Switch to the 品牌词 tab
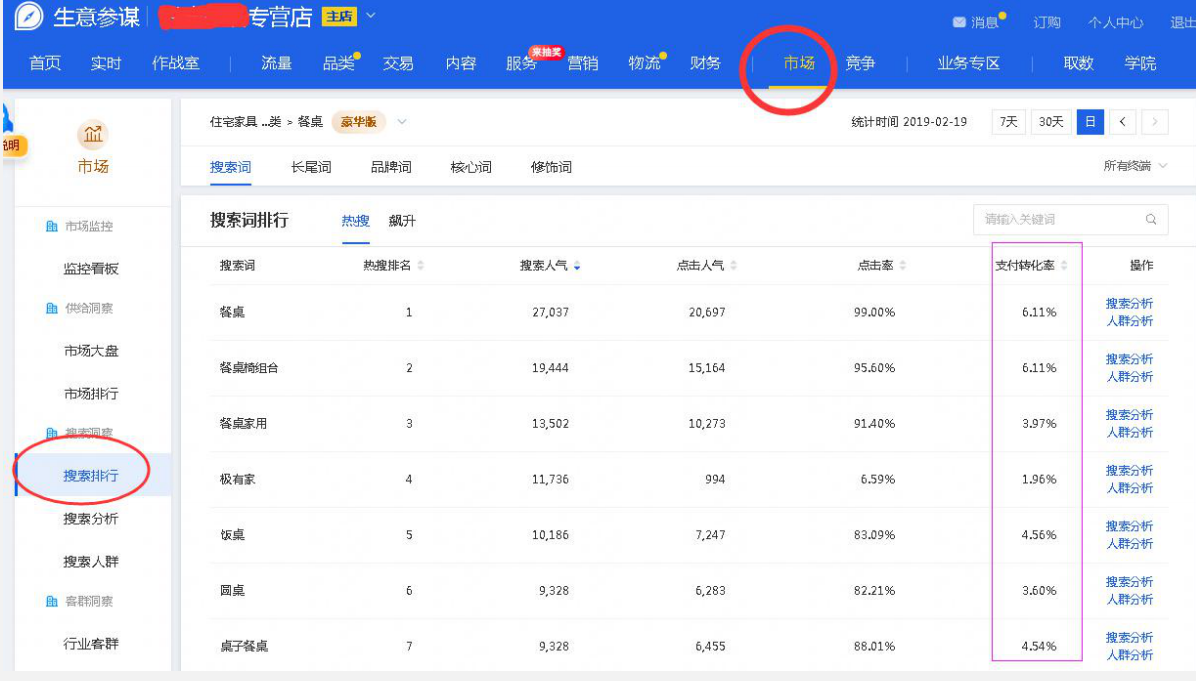The width and height of the screenshot is (1196, 681). 391,167
